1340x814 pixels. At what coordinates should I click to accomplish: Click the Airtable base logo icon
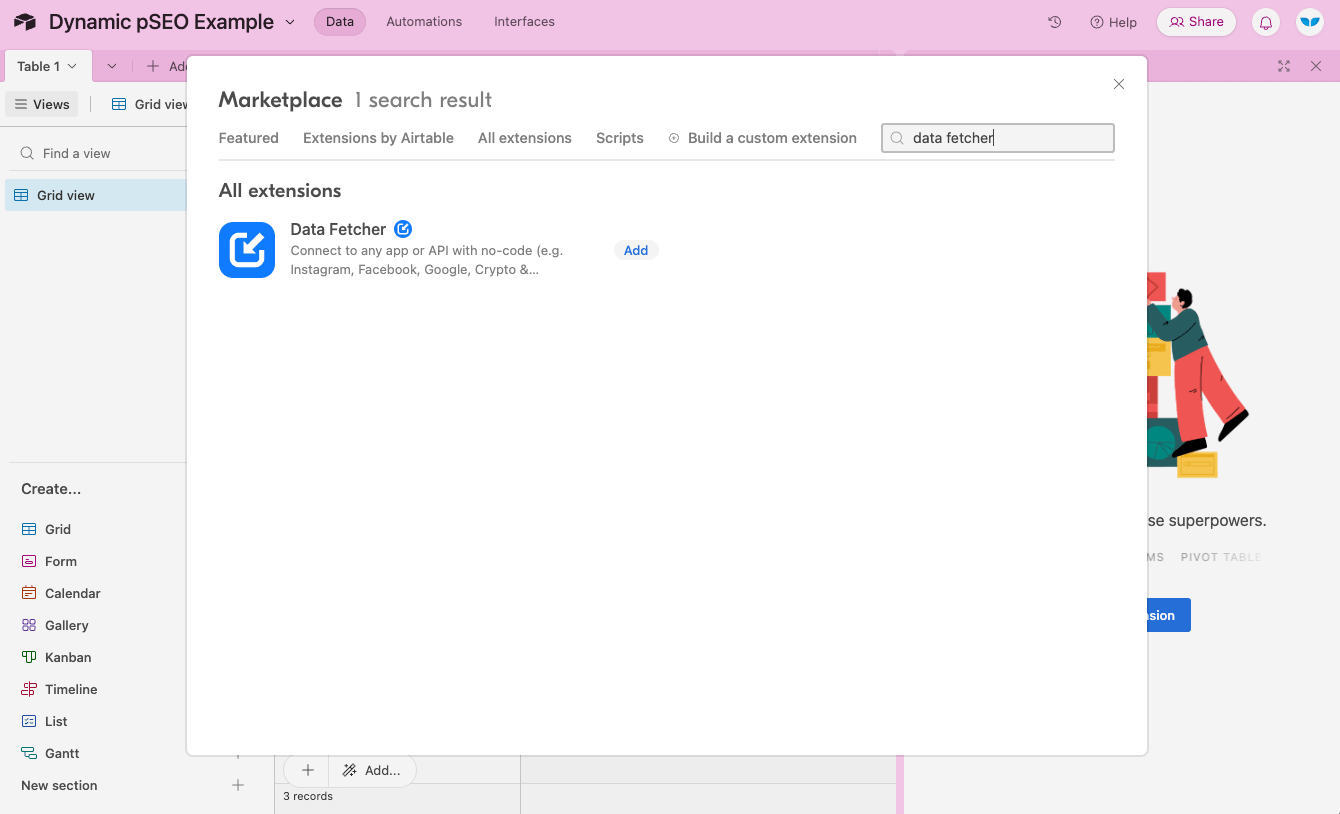(25, 22)
